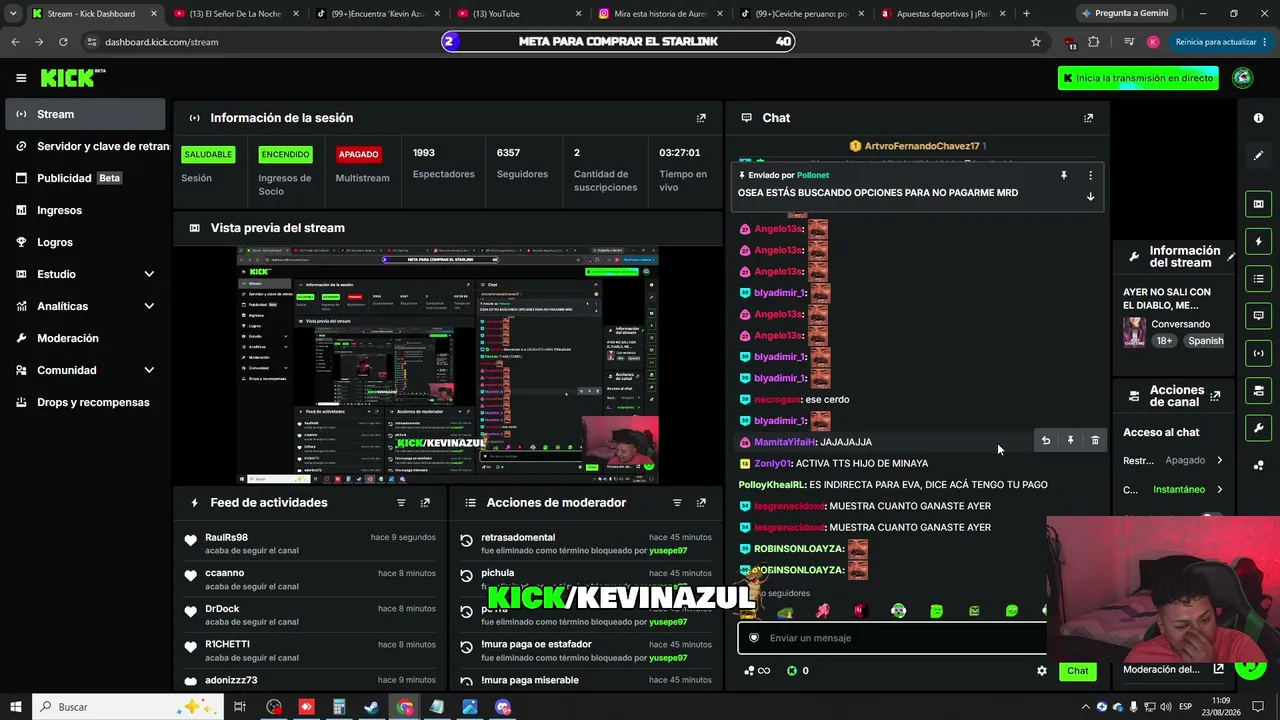Viewport: 1280px width, 720px height.
Task: Pop out the Información de la sesión panel
Action: click(x=701, y=118)
